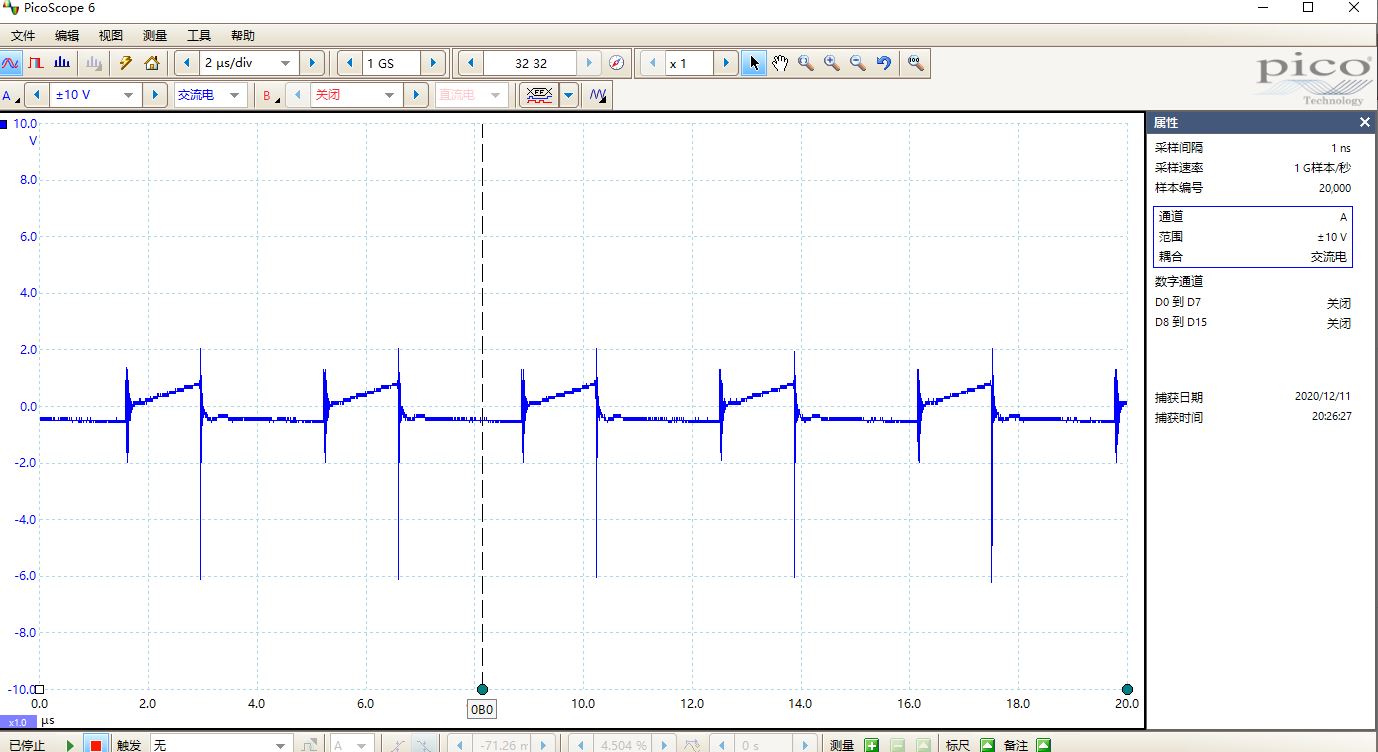
Task: Stop capture with the red stop button
Action: point(95,745)
